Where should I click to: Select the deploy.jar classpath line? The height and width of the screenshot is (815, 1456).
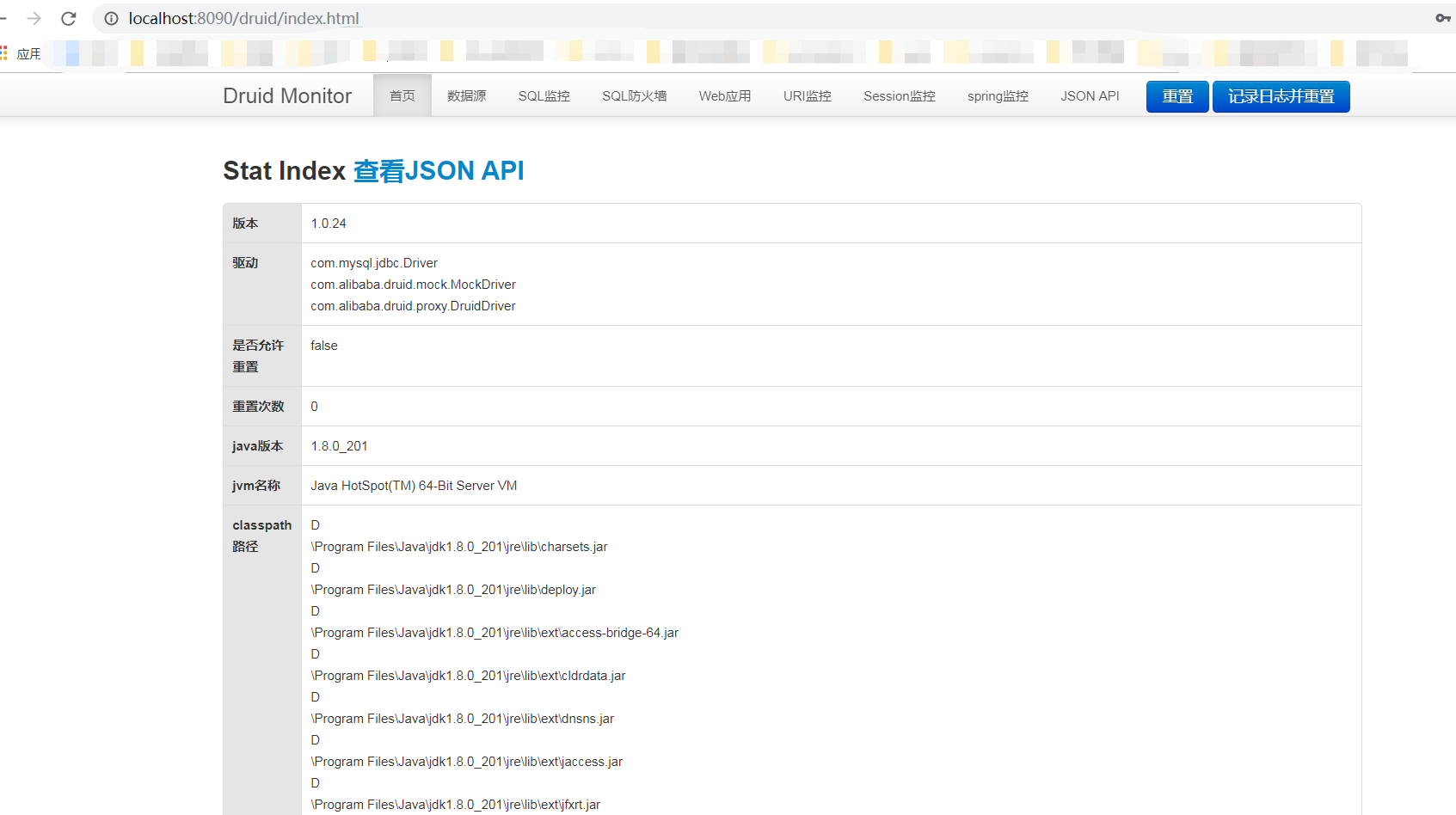tap(453, 590)
